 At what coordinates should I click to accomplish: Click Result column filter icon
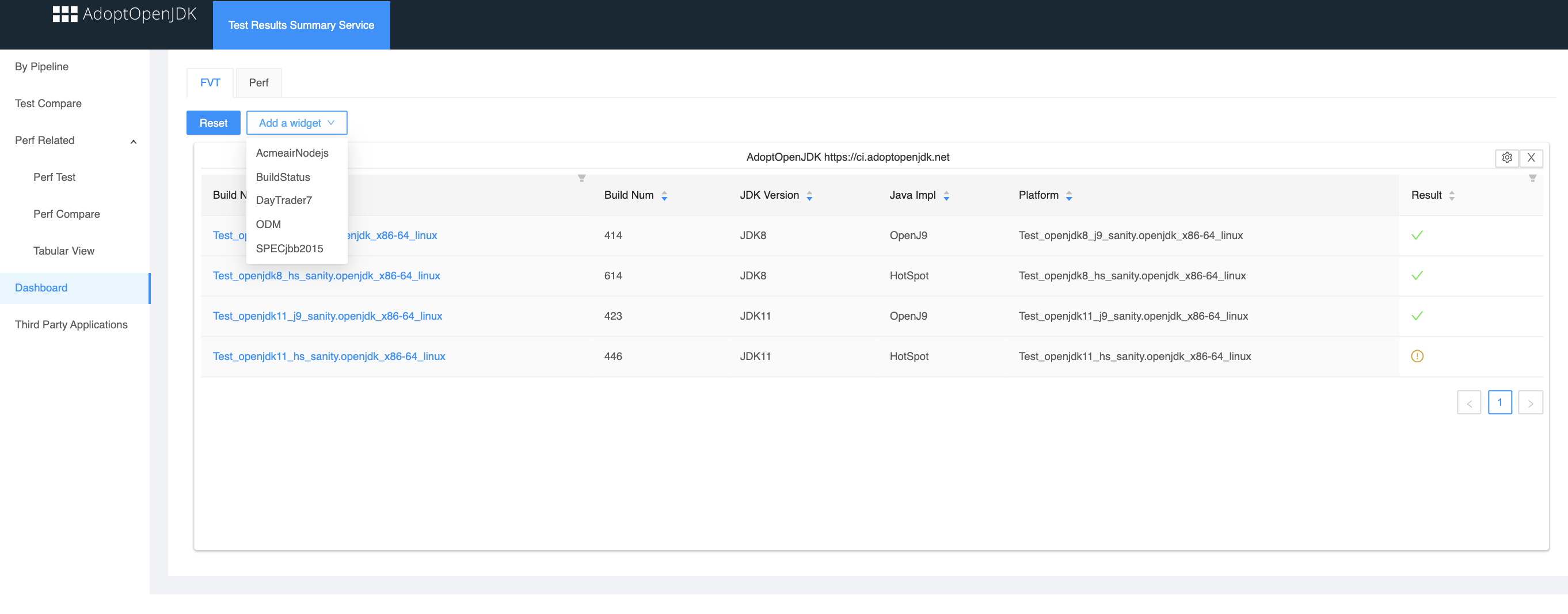1533,179
